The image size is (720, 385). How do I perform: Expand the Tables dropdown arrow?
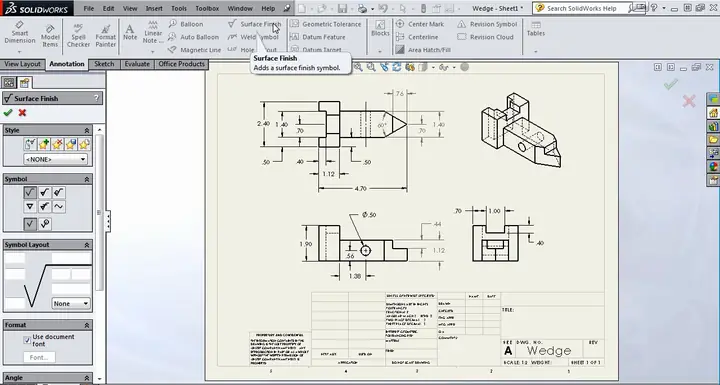pos(535,51)
